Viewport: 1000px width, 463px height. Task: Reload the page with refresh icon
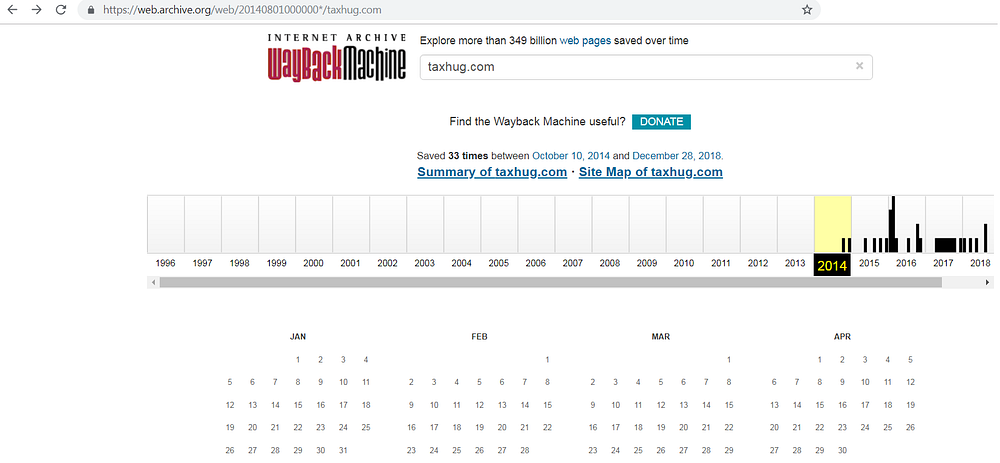click(x=61, y=10)
